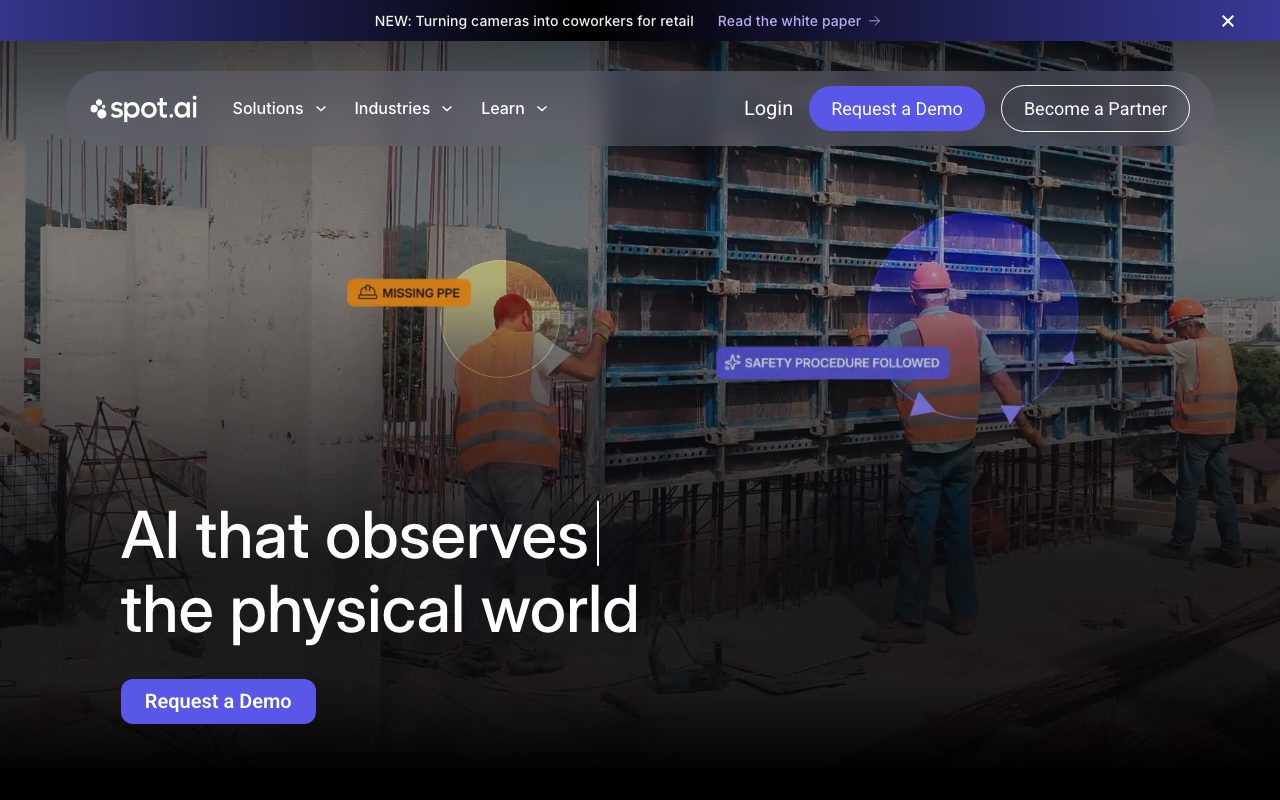Click the announcement text about retail cameras

534,21
